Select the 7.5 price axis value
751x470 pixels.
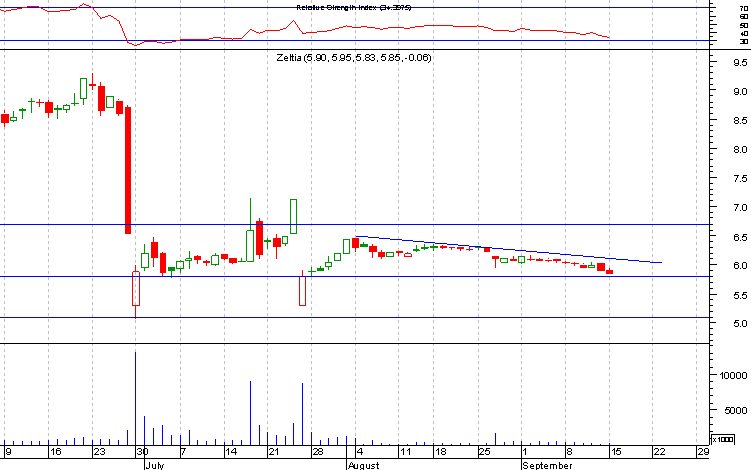740,179
